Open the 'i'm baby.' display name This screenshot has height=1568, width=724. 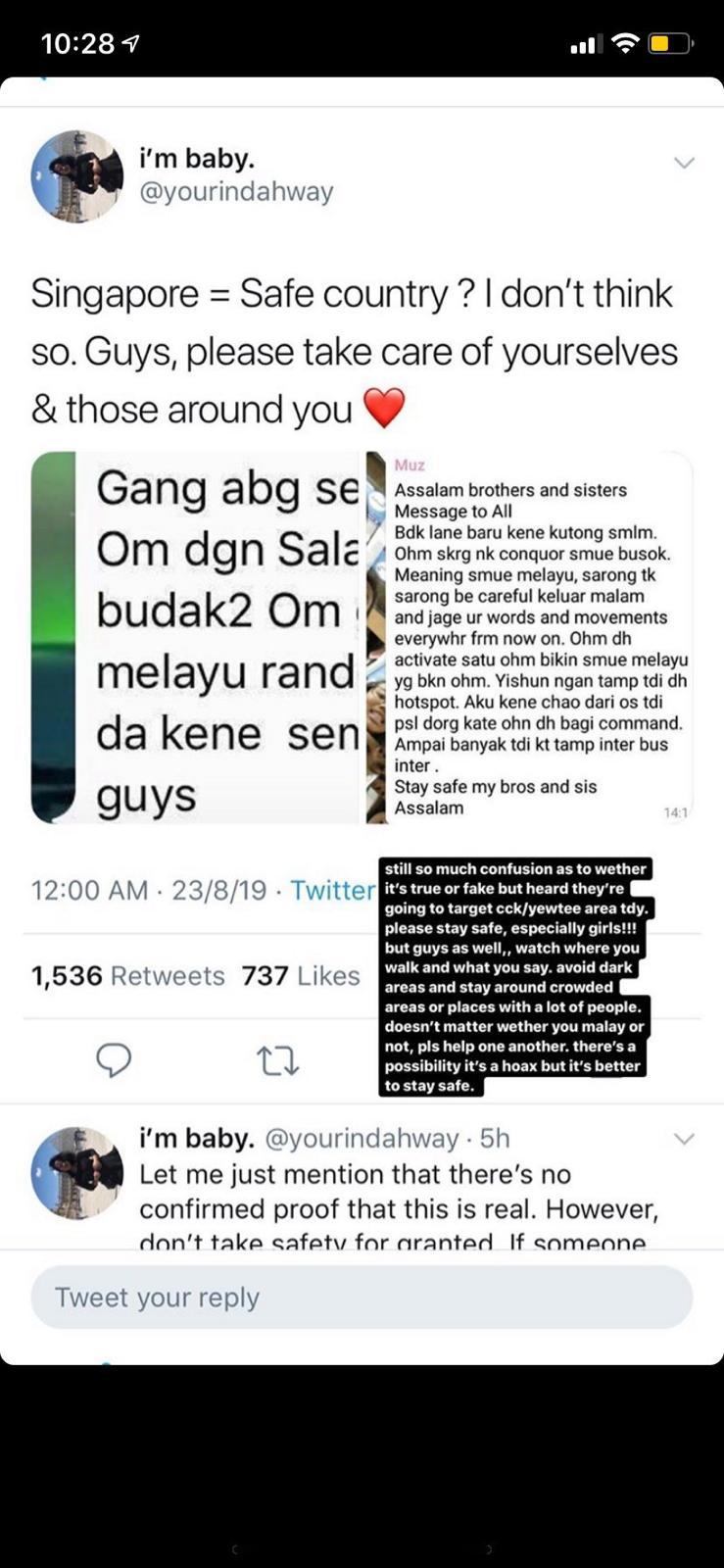(197, 157)
